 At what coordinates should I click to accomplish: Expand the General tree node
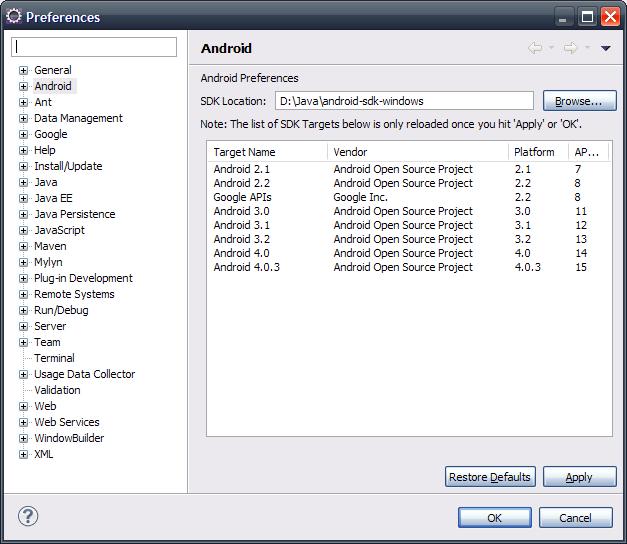(23, 70)
